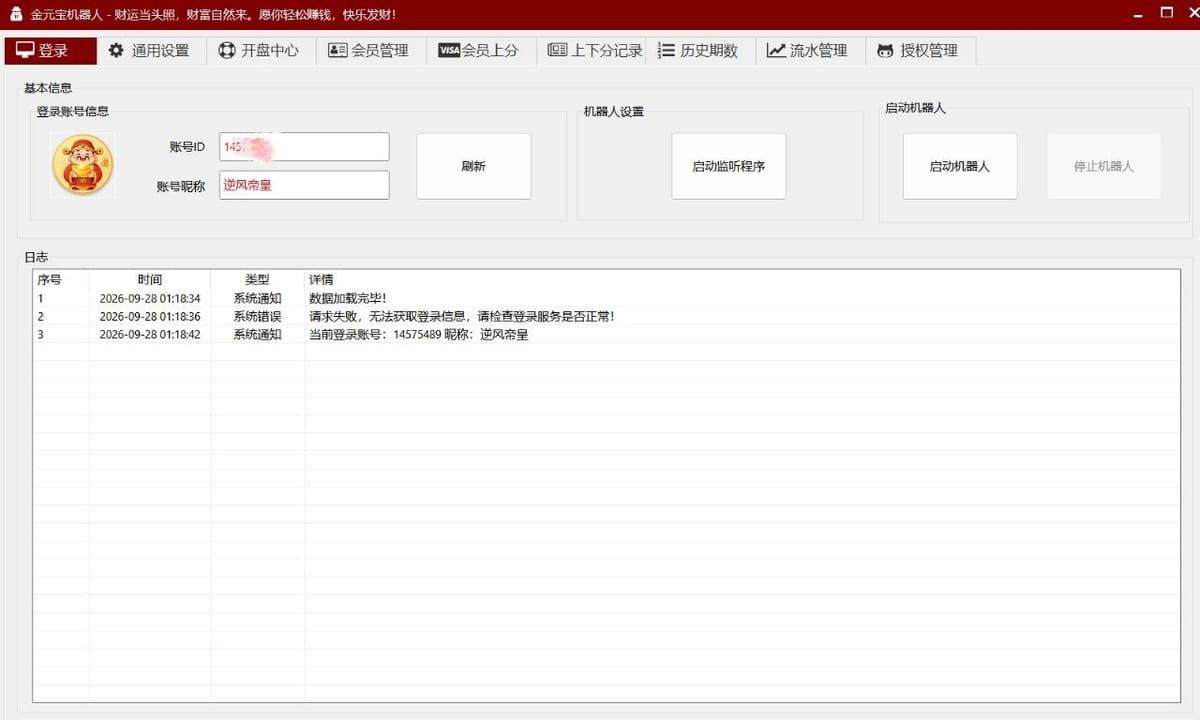Image resolution: width=1200 pixels, height=720 pixels.
Task: Click the VISA icon of 会员上分
Action: 449,50
